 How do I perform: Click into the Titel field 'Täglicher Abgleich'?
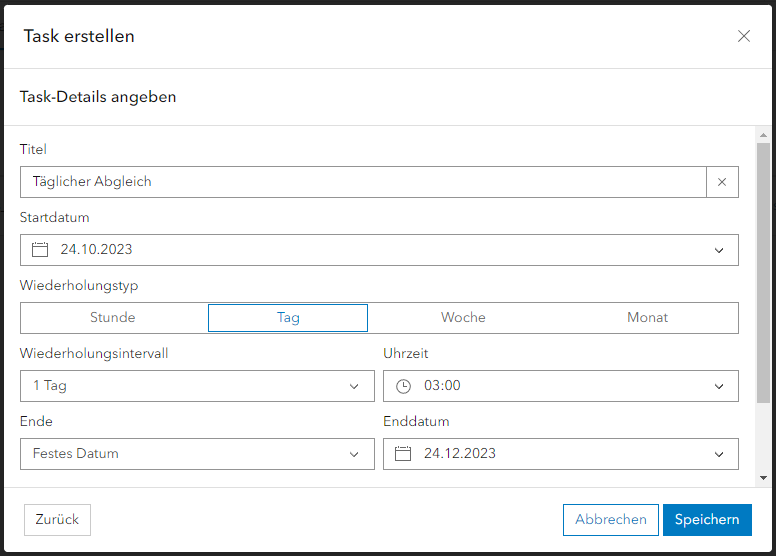pos(363,182)
